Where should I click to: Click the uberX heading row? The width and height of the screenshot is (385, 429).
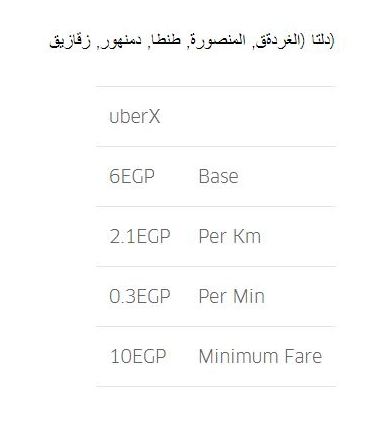click(216, 116)
